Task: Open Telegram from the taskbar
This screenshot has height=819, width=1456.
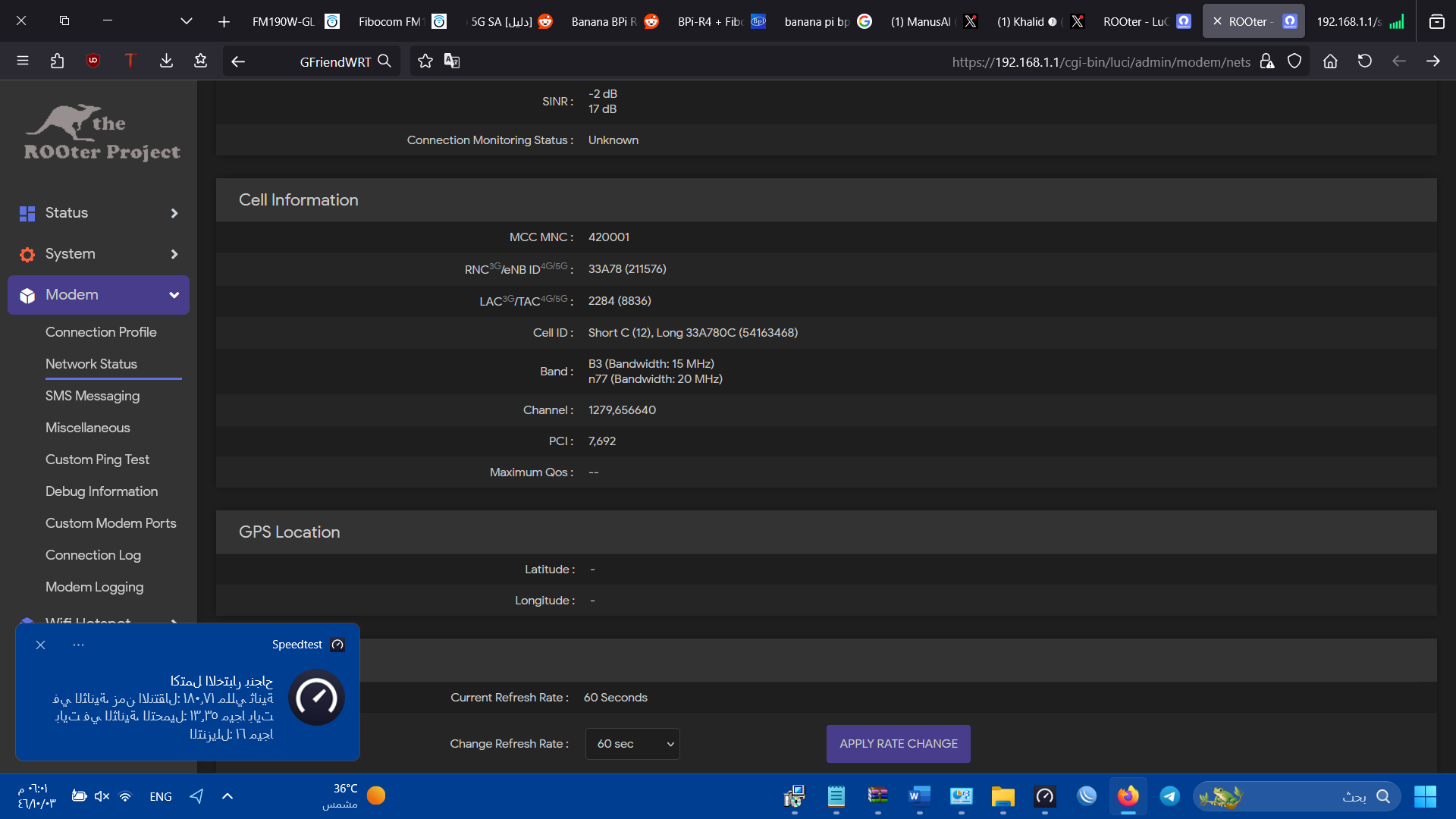Action: point(1169,795)
